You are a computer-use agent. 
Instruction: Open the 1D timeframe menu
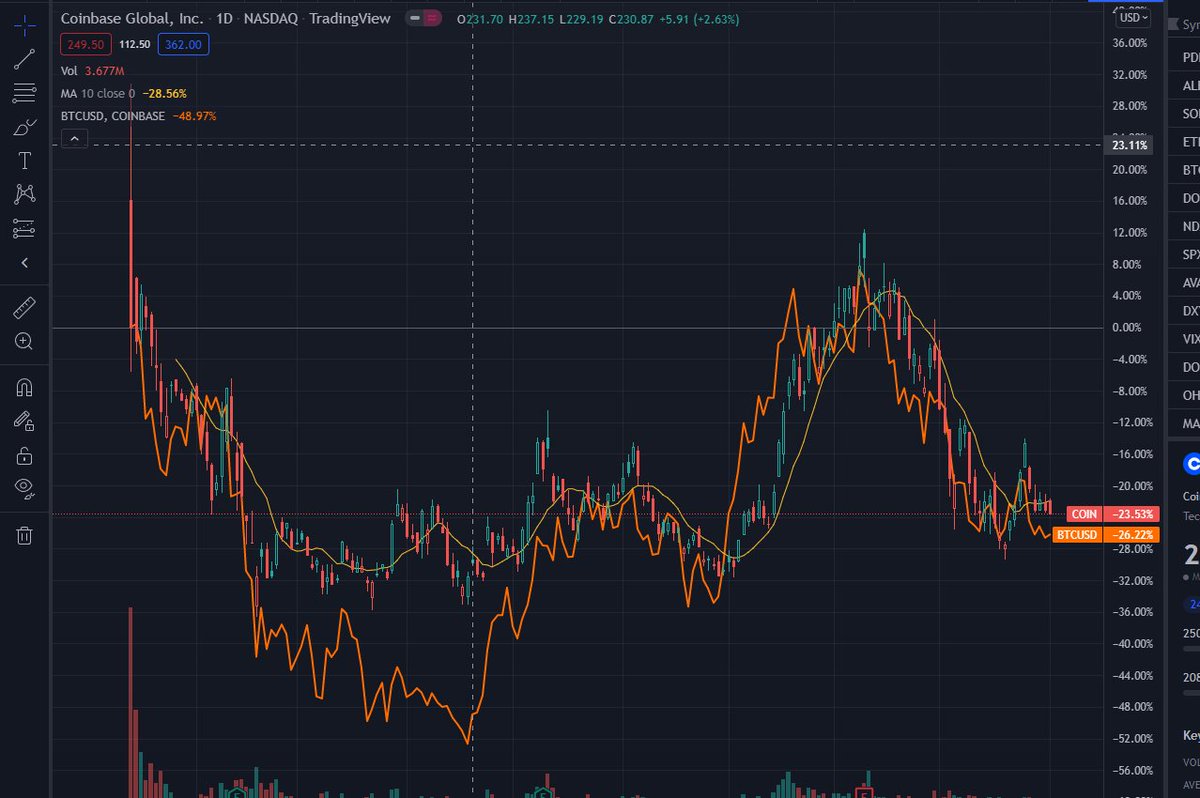pos(225,18)
